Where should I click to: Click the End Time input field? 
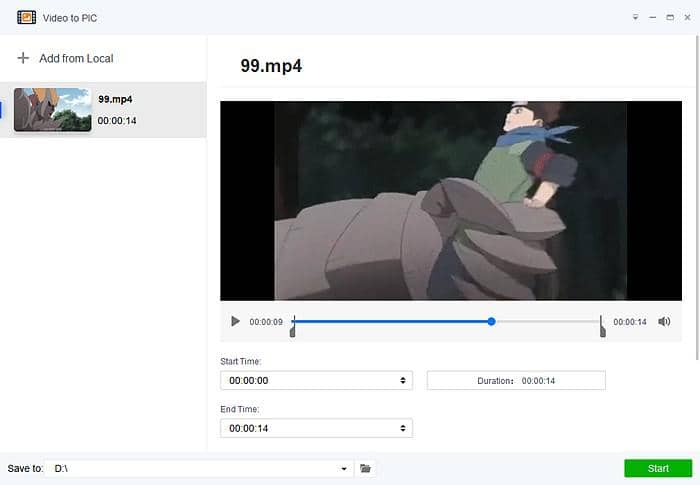click(x=316, y=428)
